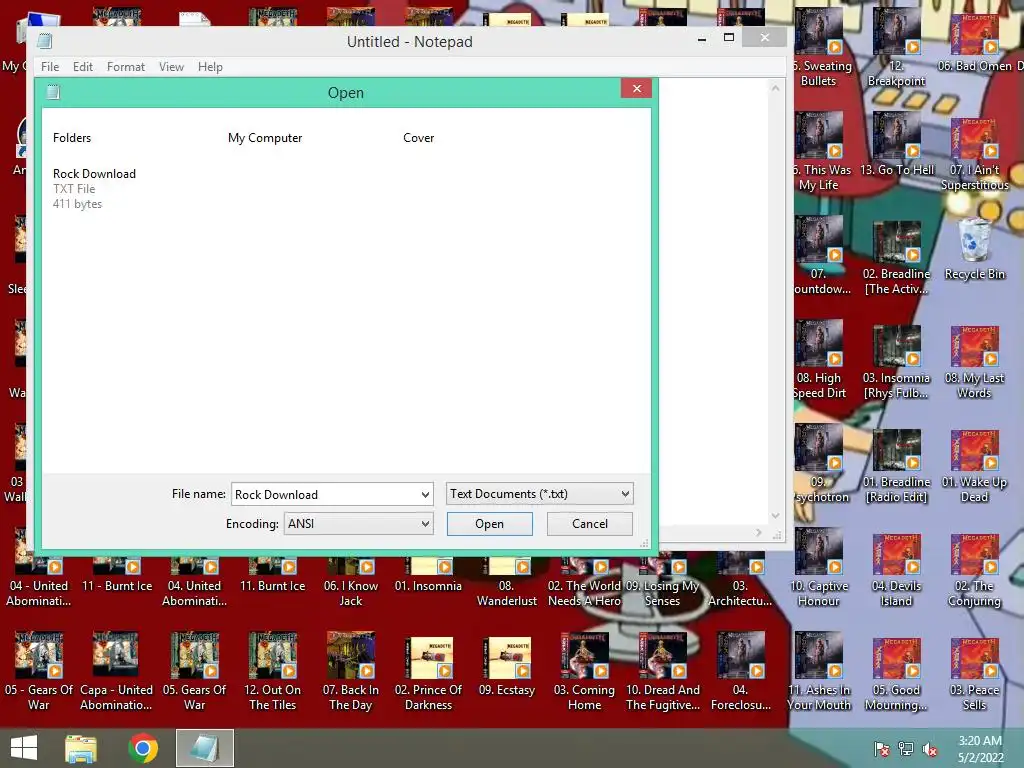Image resolution: width=1024 pixels, height=768 pixels.
Task: Expand the File name dropdown
Action: 425,494
